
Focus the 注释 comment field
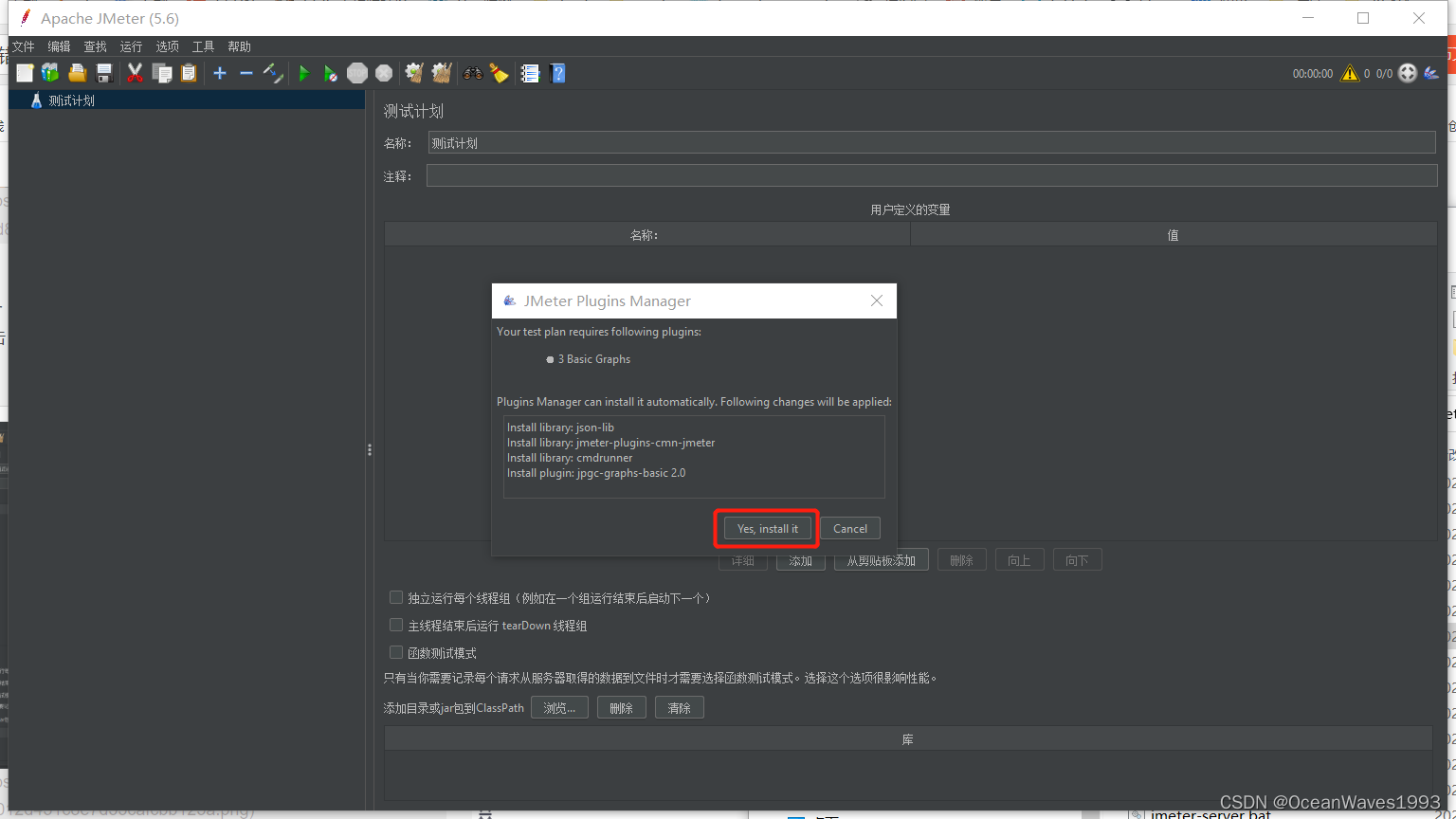tap(932, 175)
